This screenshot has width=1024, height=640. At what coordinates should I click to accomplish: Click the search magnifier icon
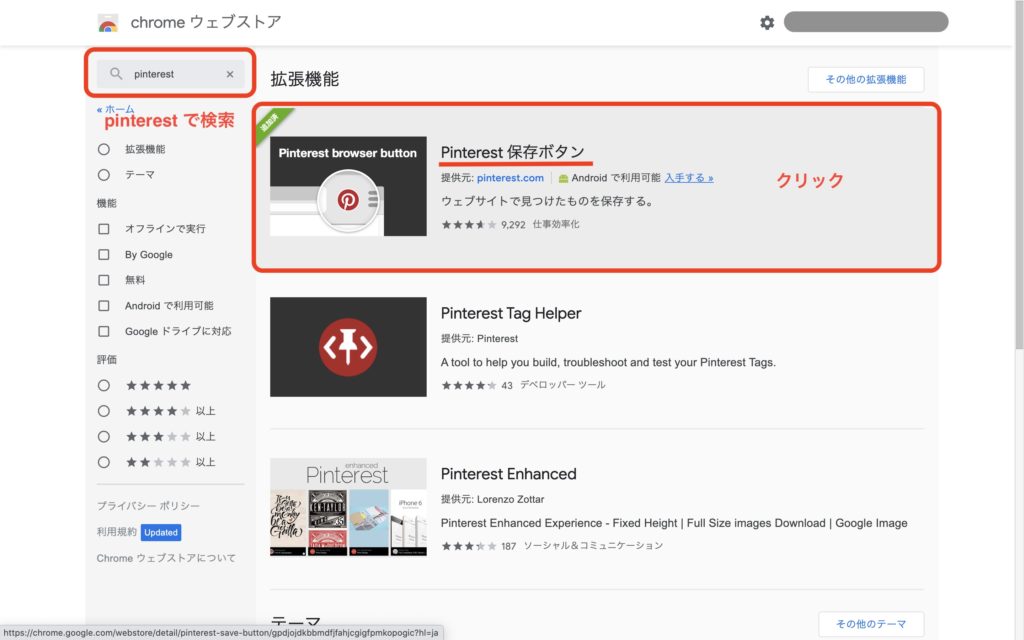(x=116, y=74)
